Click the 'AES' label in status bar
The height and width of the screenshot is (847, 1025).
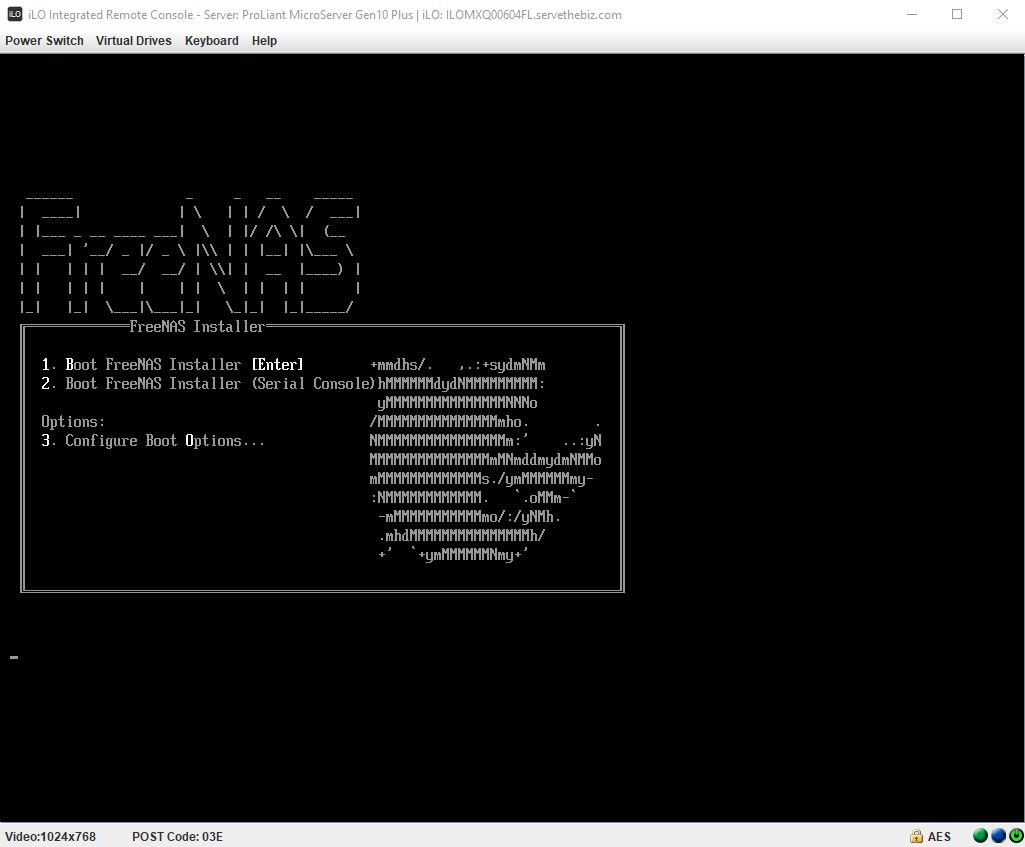[x=939, y=837]
